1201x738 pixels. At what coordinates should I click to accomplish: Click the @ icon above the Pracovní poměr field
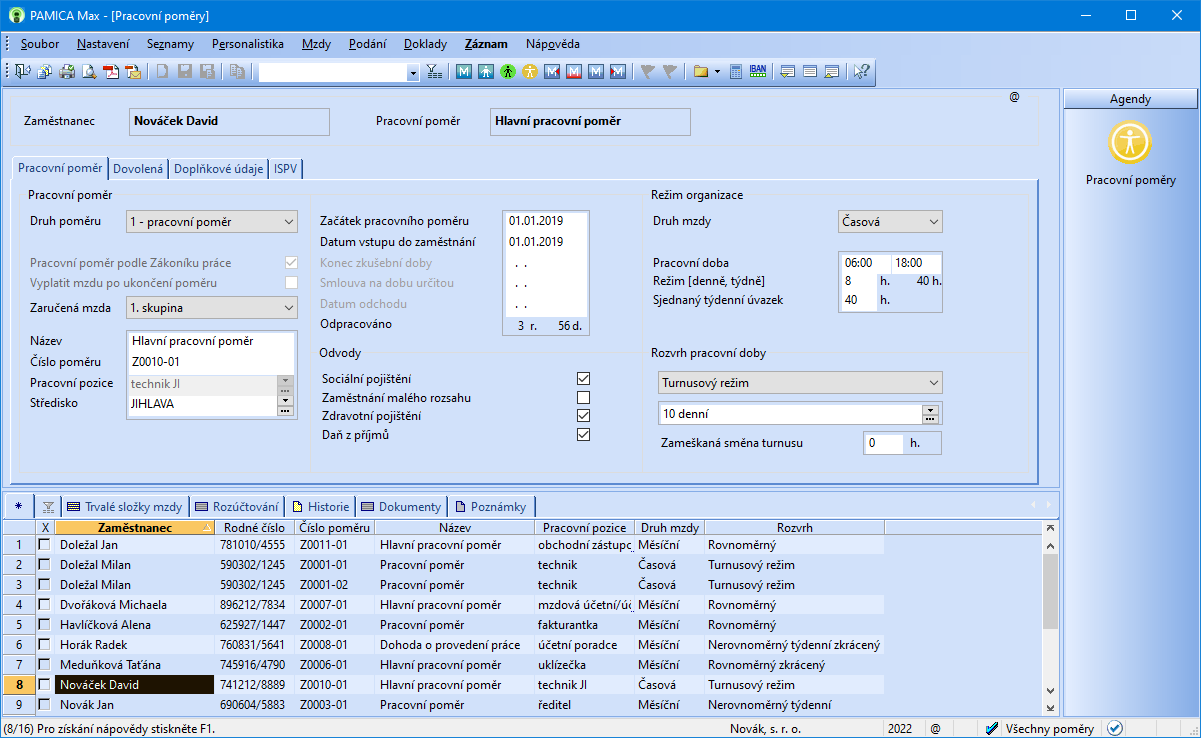tap(1014, 97)
